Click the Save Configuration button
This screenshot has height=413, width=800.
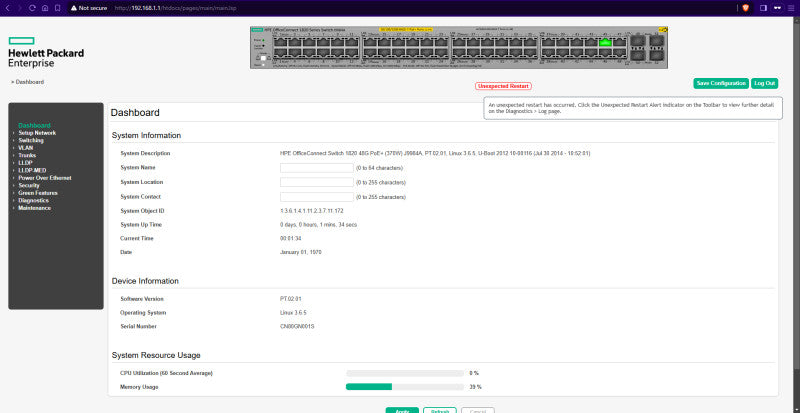pyautogui.click(x=721, y=83)
